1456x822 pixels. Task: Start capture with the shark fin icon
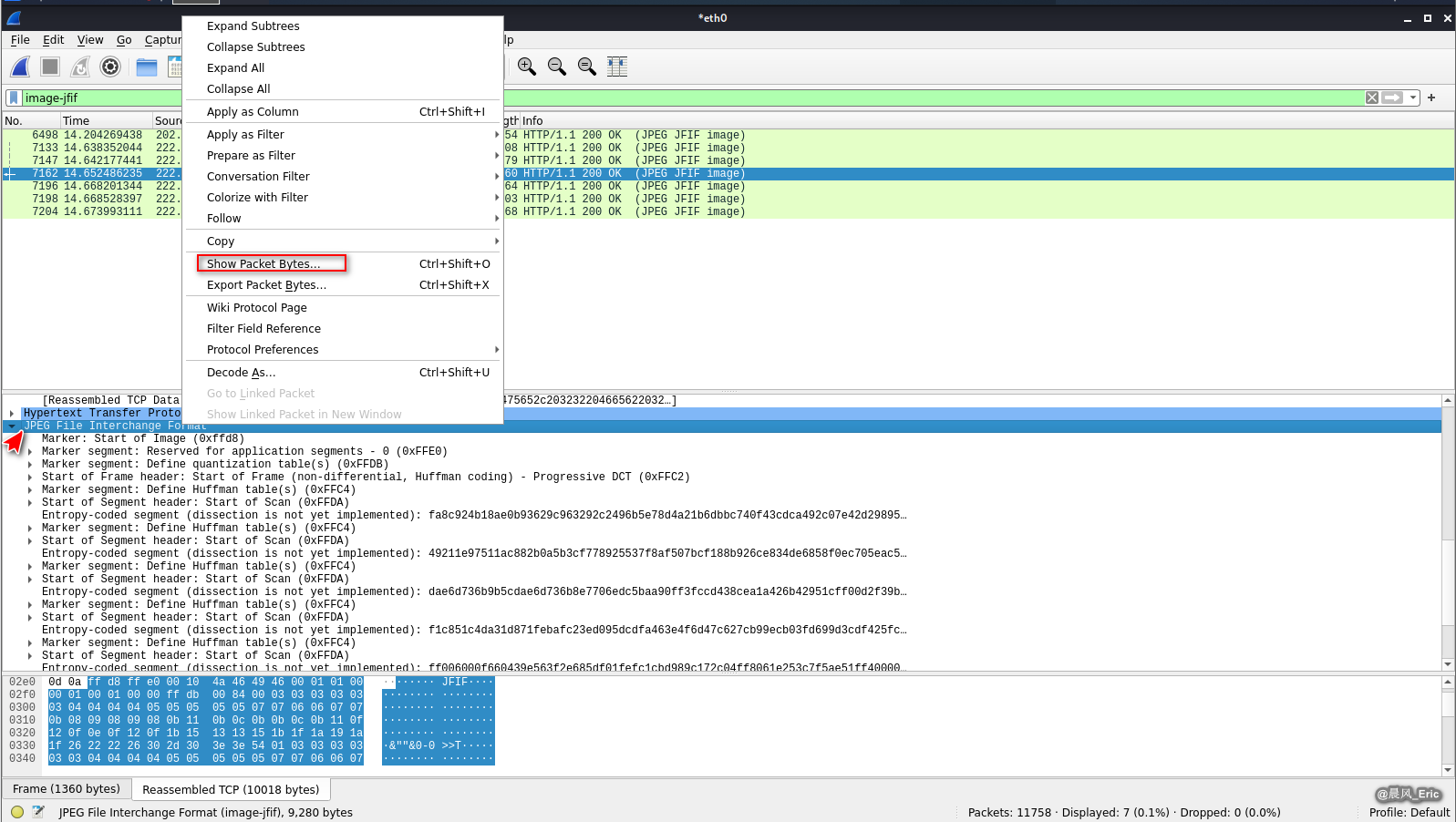(20, 67)
